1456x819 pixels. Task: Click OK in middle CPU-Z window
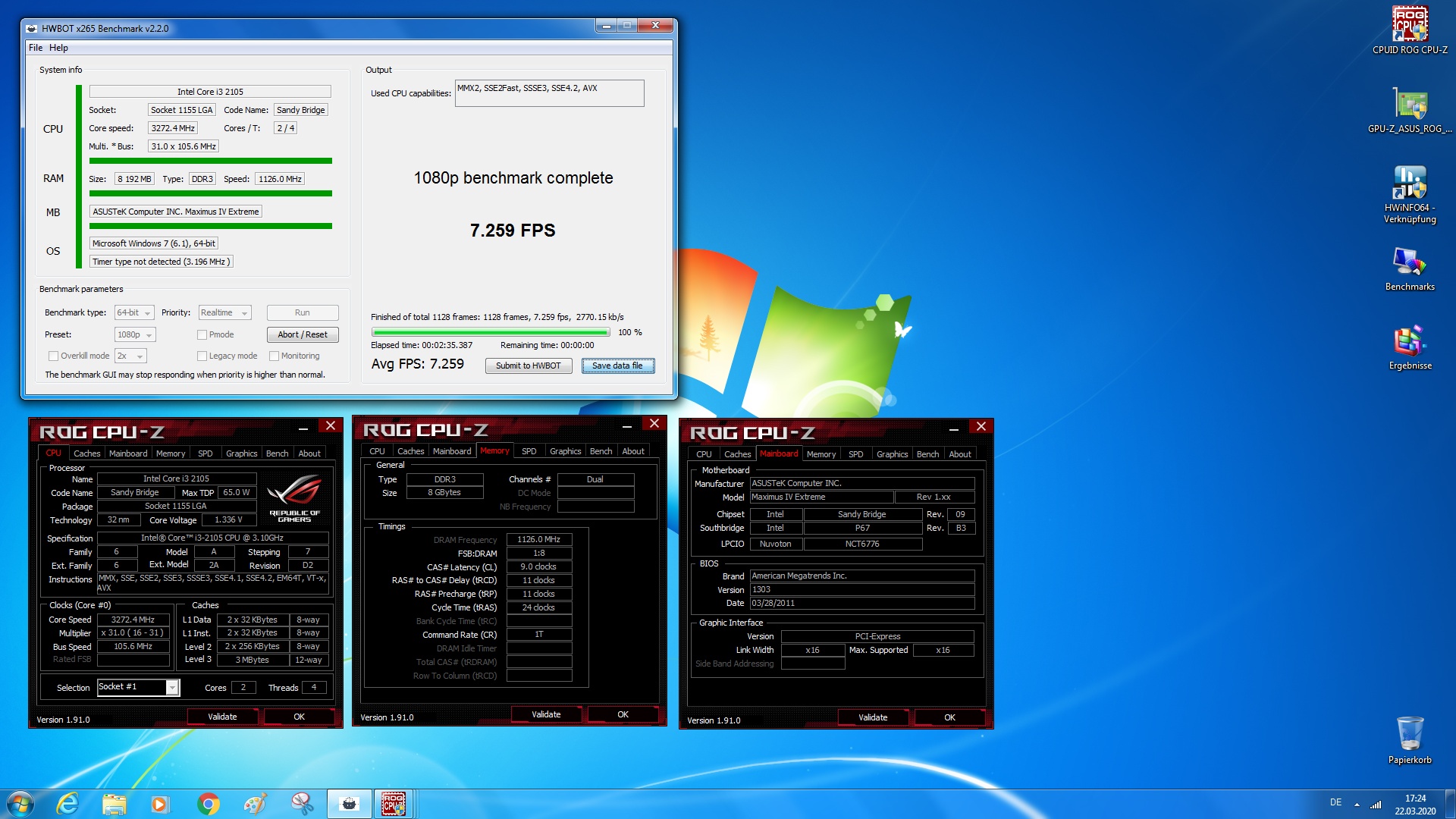pyautogui.click(x=623, y=714)
